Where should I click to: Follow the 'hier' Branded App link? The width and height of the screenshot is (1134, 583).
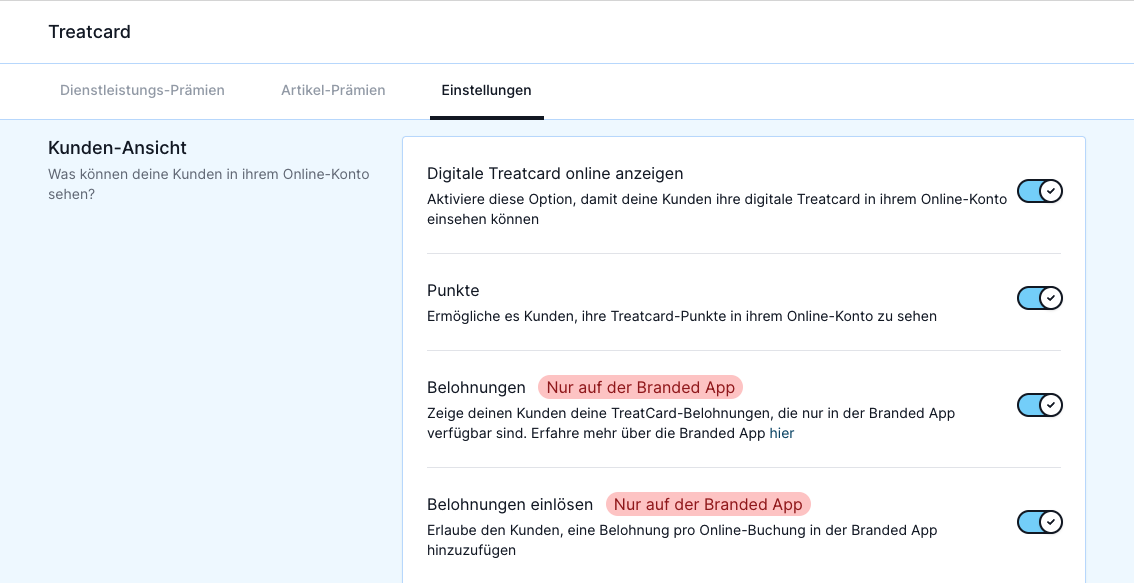pyautogui.click(x=781, y=434)
